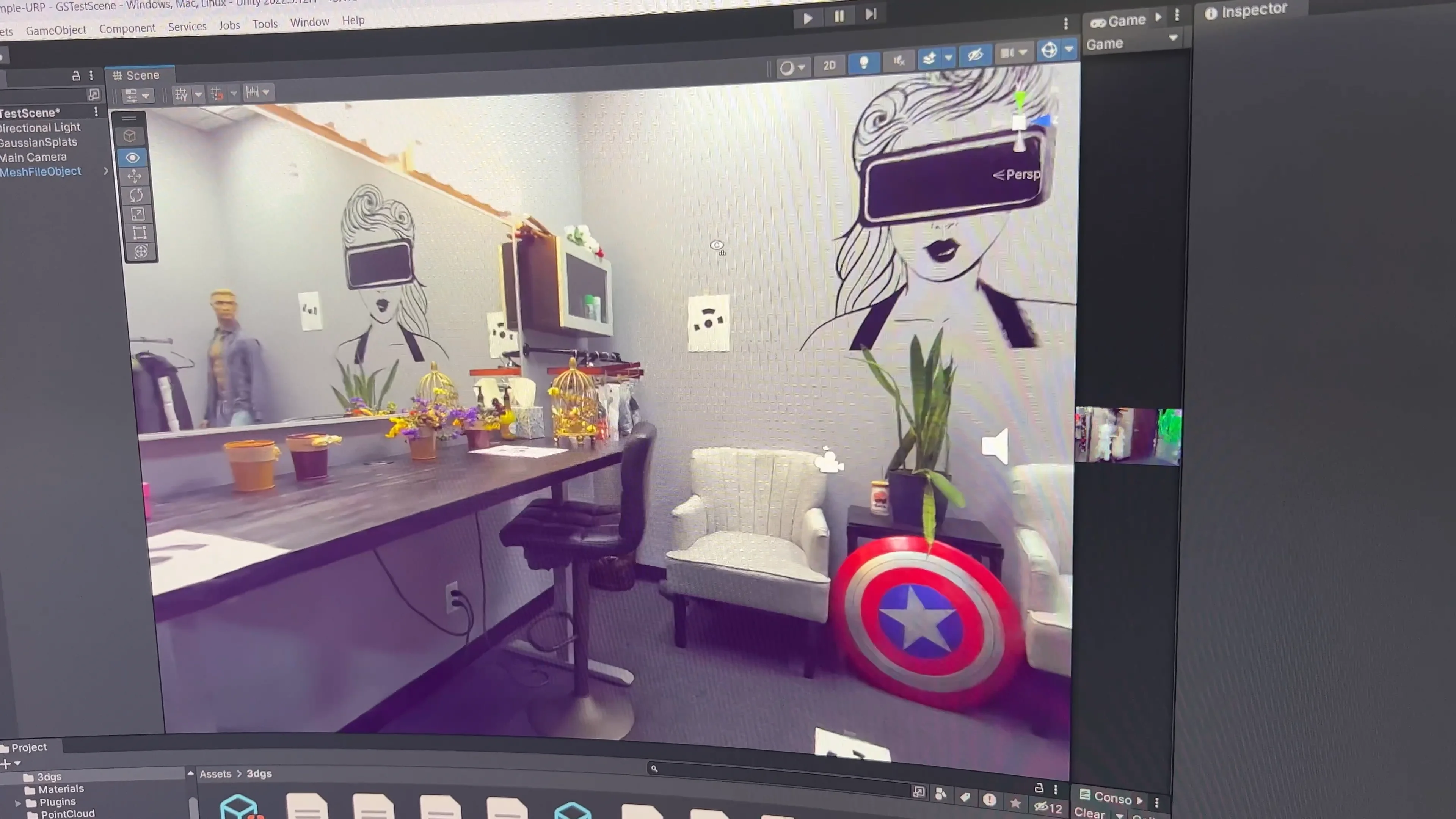Screen dimensions: 1456x819
Task: Open snap increment dropdown arrow
Action: click(x=266, y=91)
